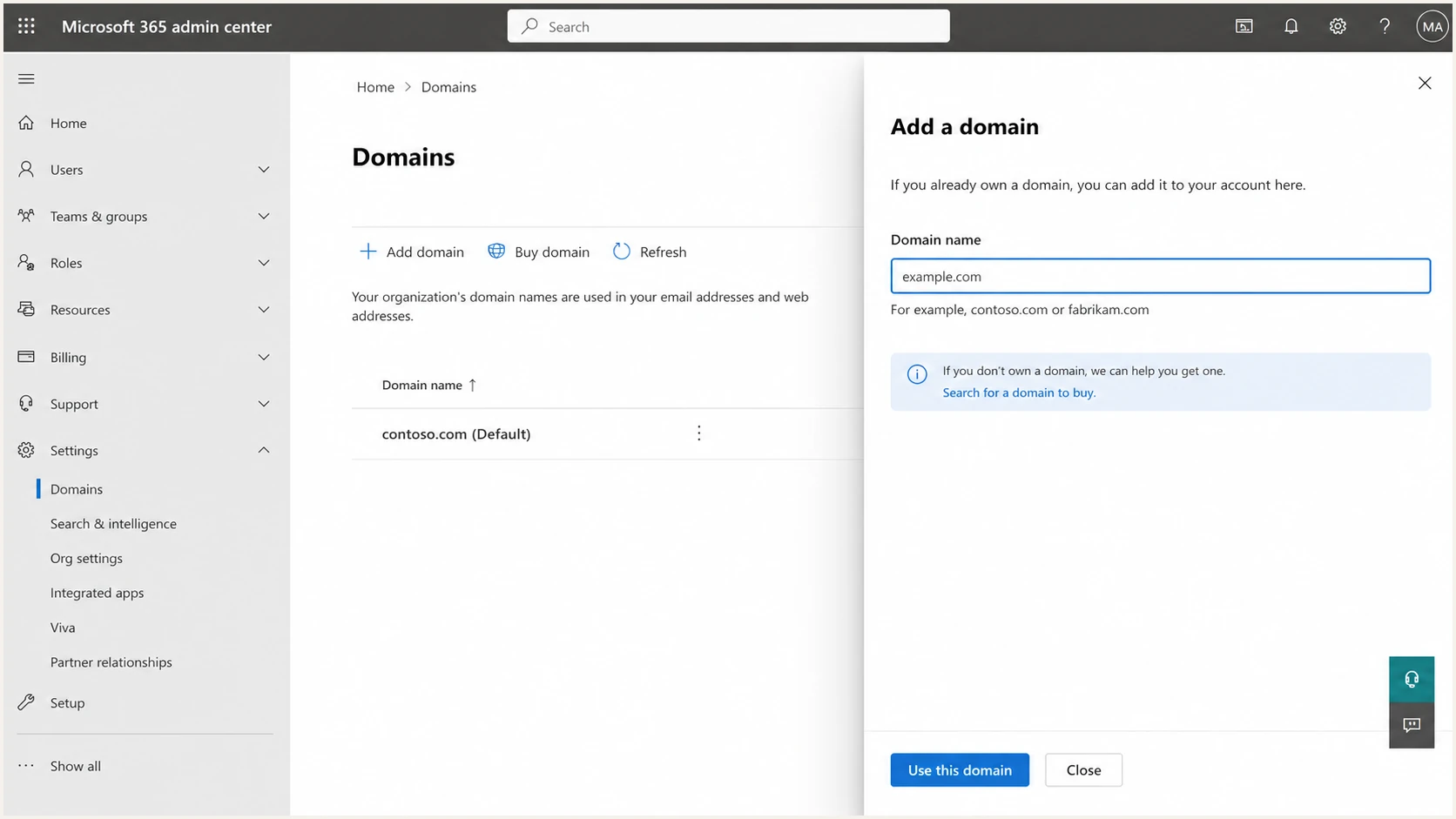Expand the Teams & groups chevron

264,216
